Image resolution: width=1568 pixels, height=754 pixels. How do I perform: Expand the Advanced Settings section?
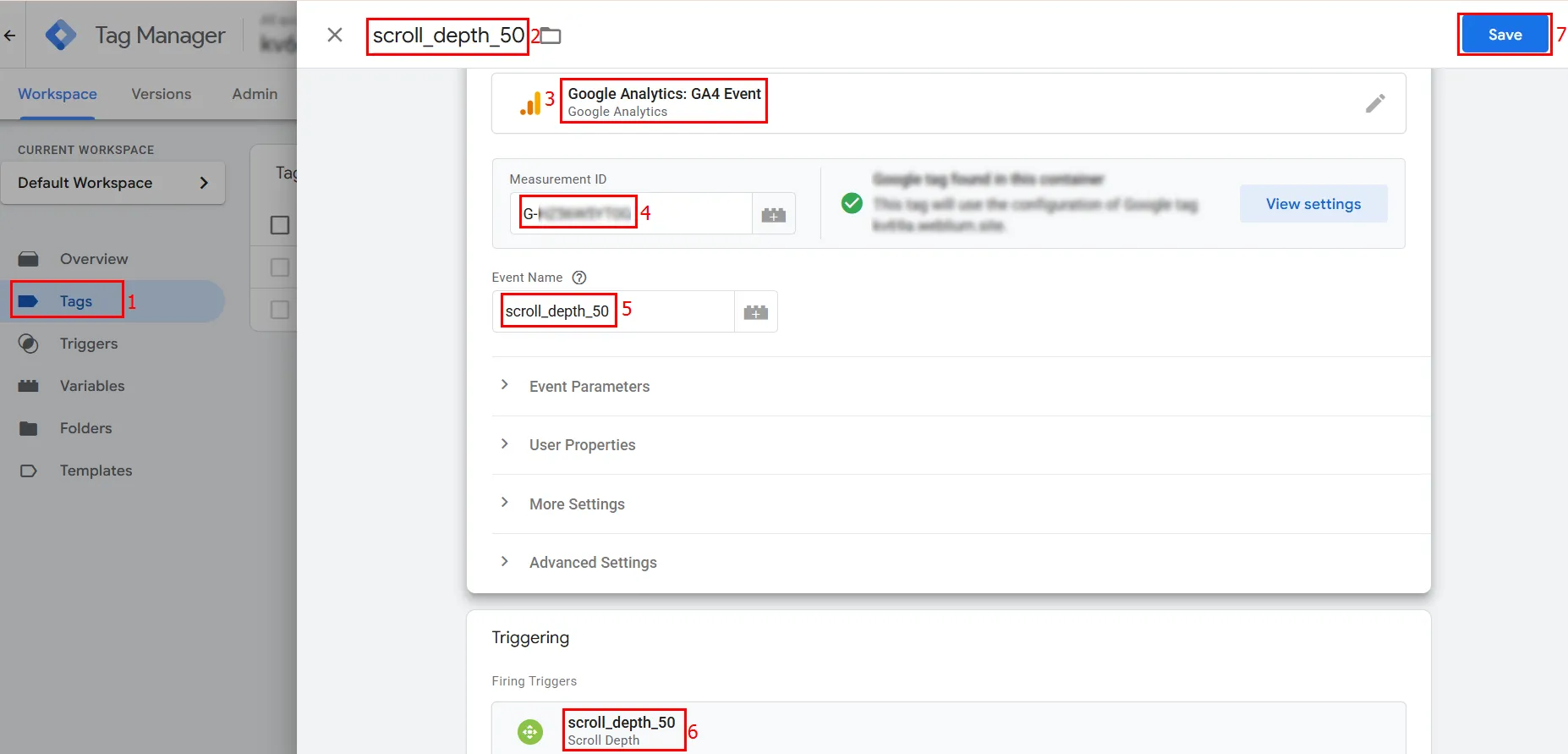click(593, 563)
